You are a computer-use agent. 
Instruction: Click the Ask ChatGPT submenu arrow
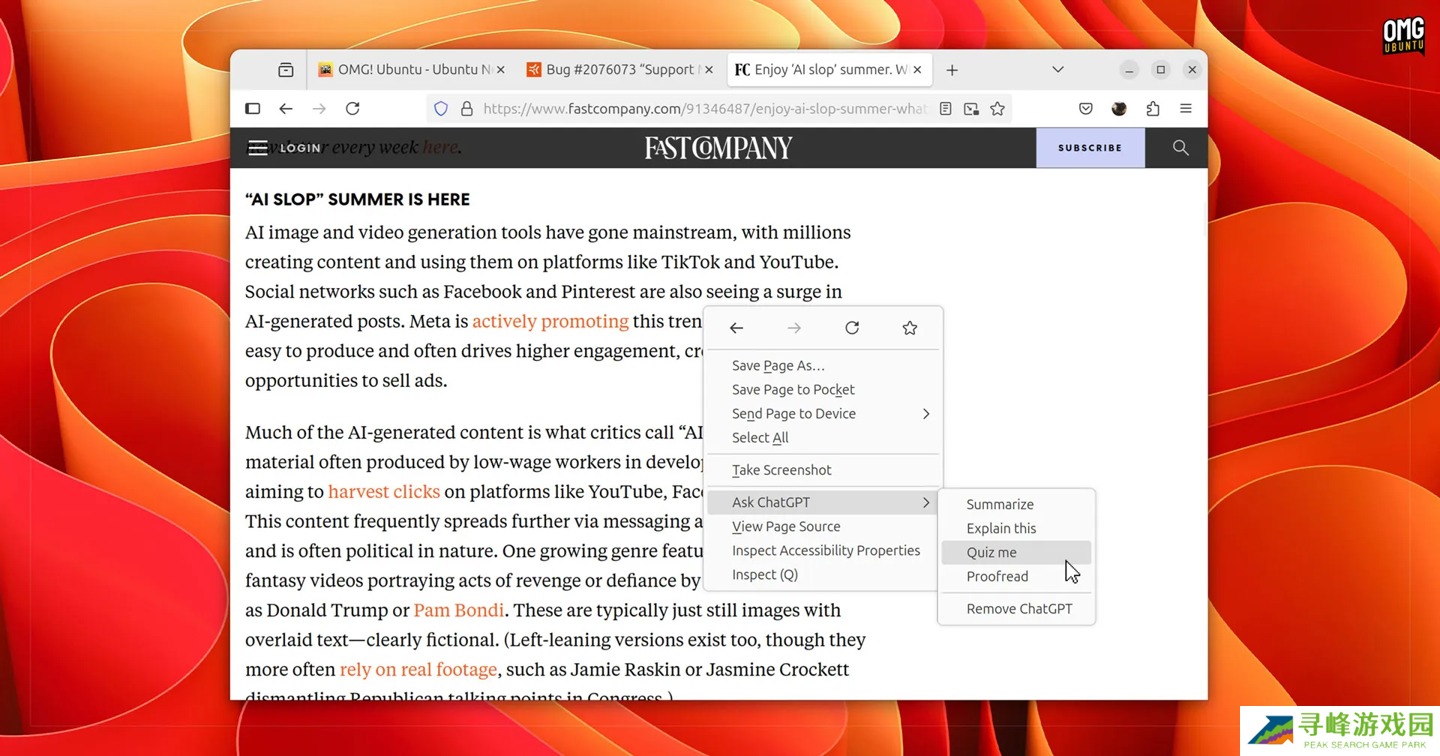[x=926, y=502]
